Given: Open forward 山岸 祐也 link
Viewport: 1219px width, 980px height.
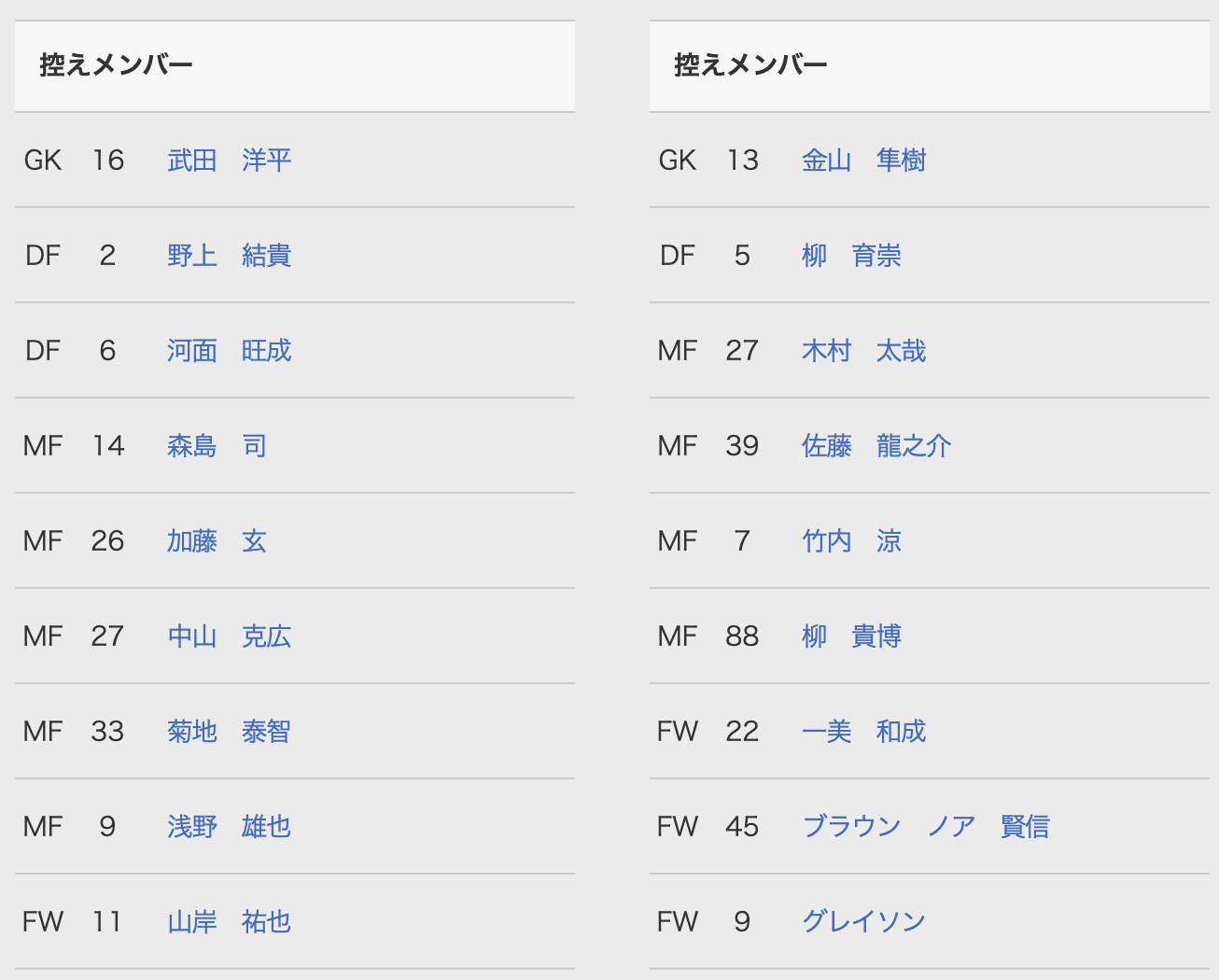Looking at the screenshot, I should [230, 922].
